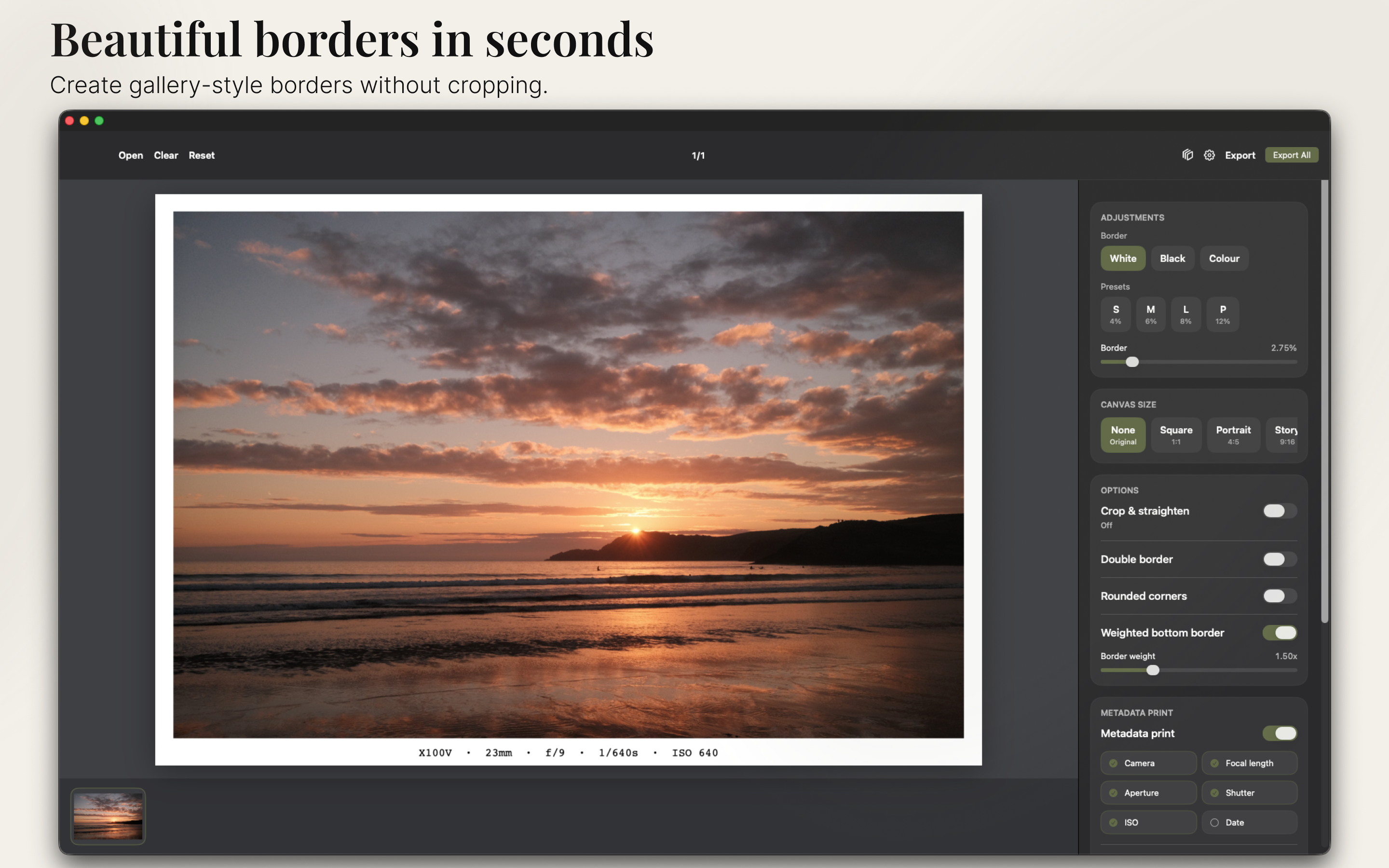The width and height of the screenshot is (1389, 868).
Task: Select sunset thumbnail in filmstrip
Action: (108, 816)
